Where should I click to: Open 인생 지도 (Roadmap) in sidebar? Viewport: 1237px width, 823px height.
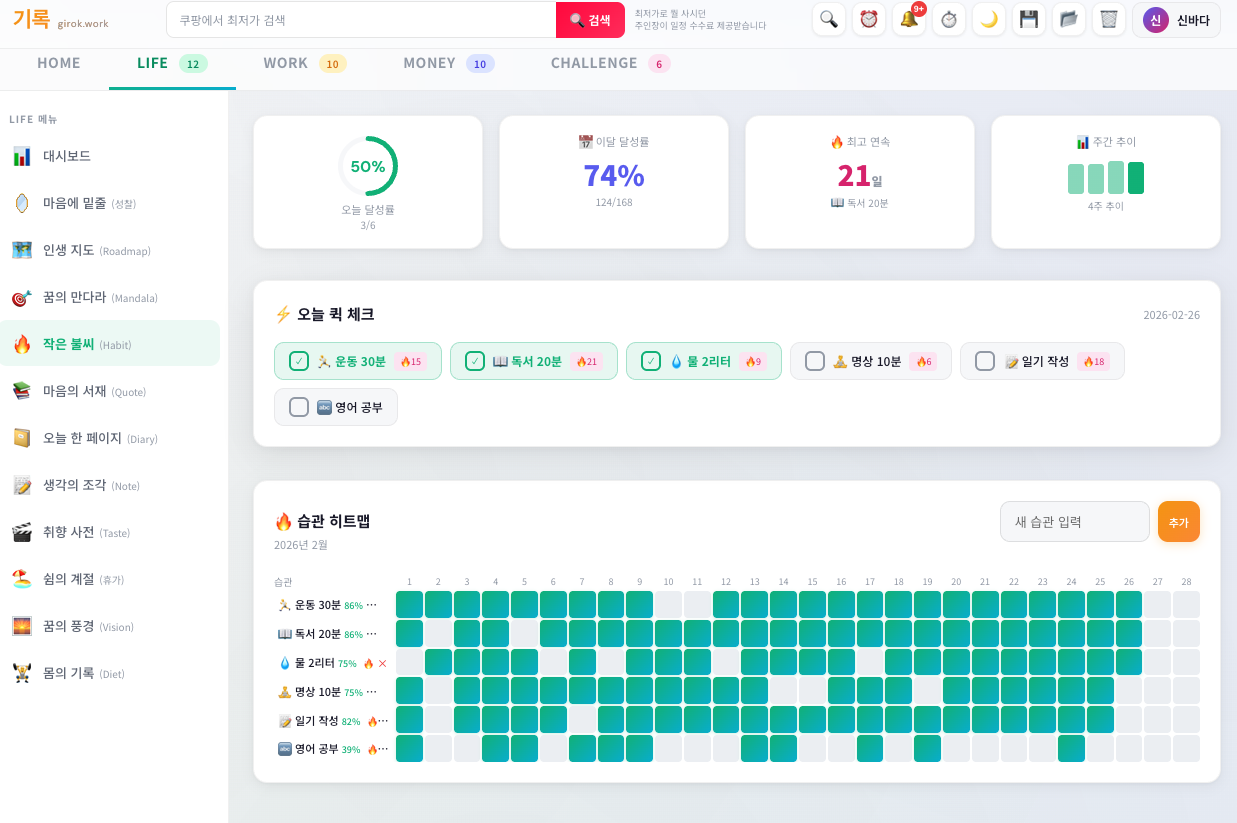pos(110,250)
